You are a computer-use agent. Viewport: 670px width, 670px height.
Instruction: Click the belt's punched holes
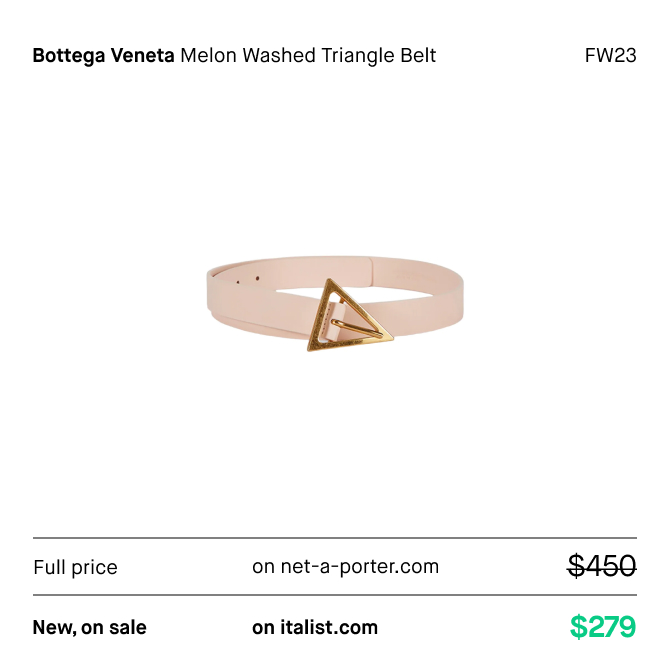[x=248, y=280]
